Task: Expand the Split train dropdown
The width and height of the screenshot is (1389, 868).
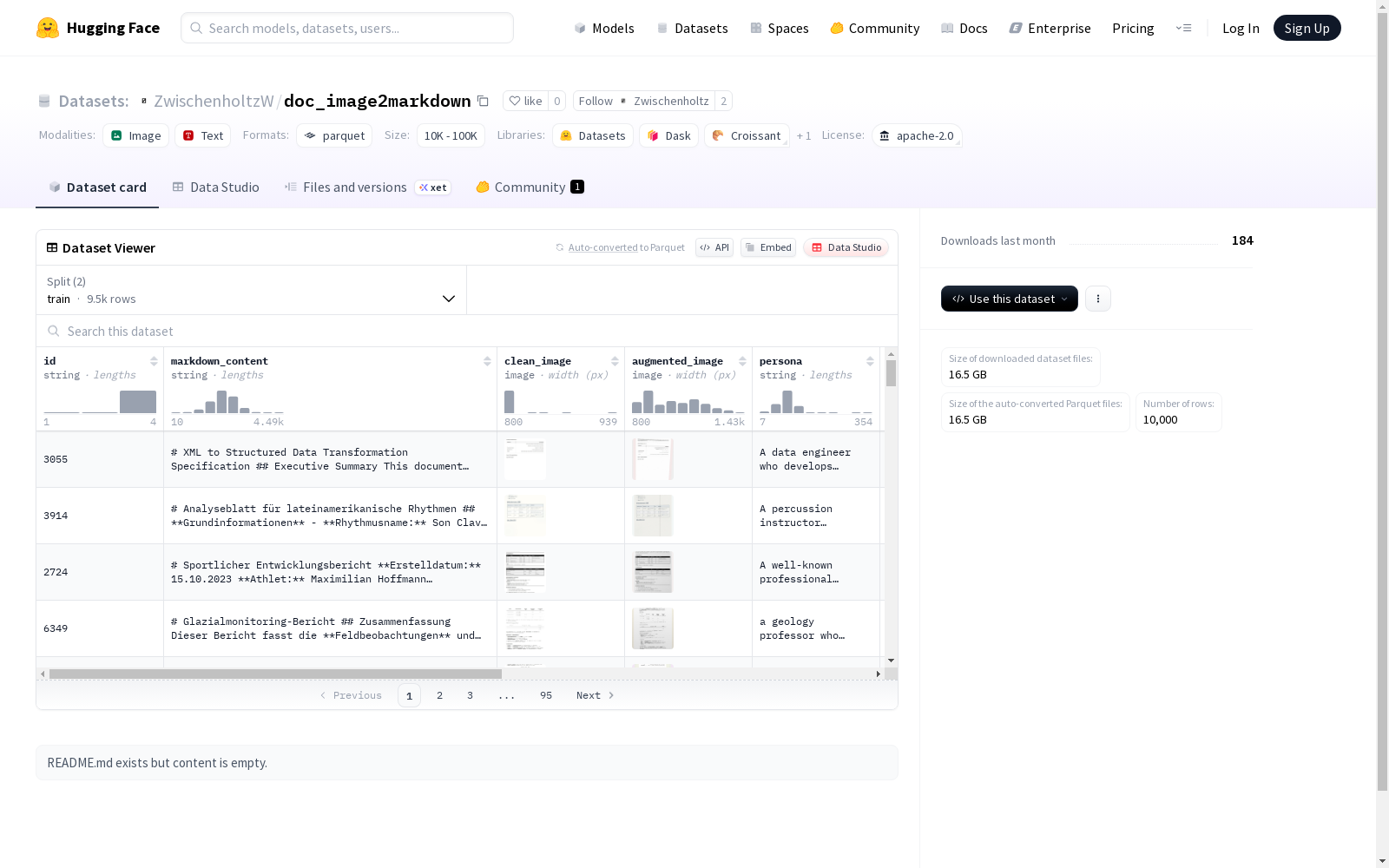Action: click(x=251, y=290)
